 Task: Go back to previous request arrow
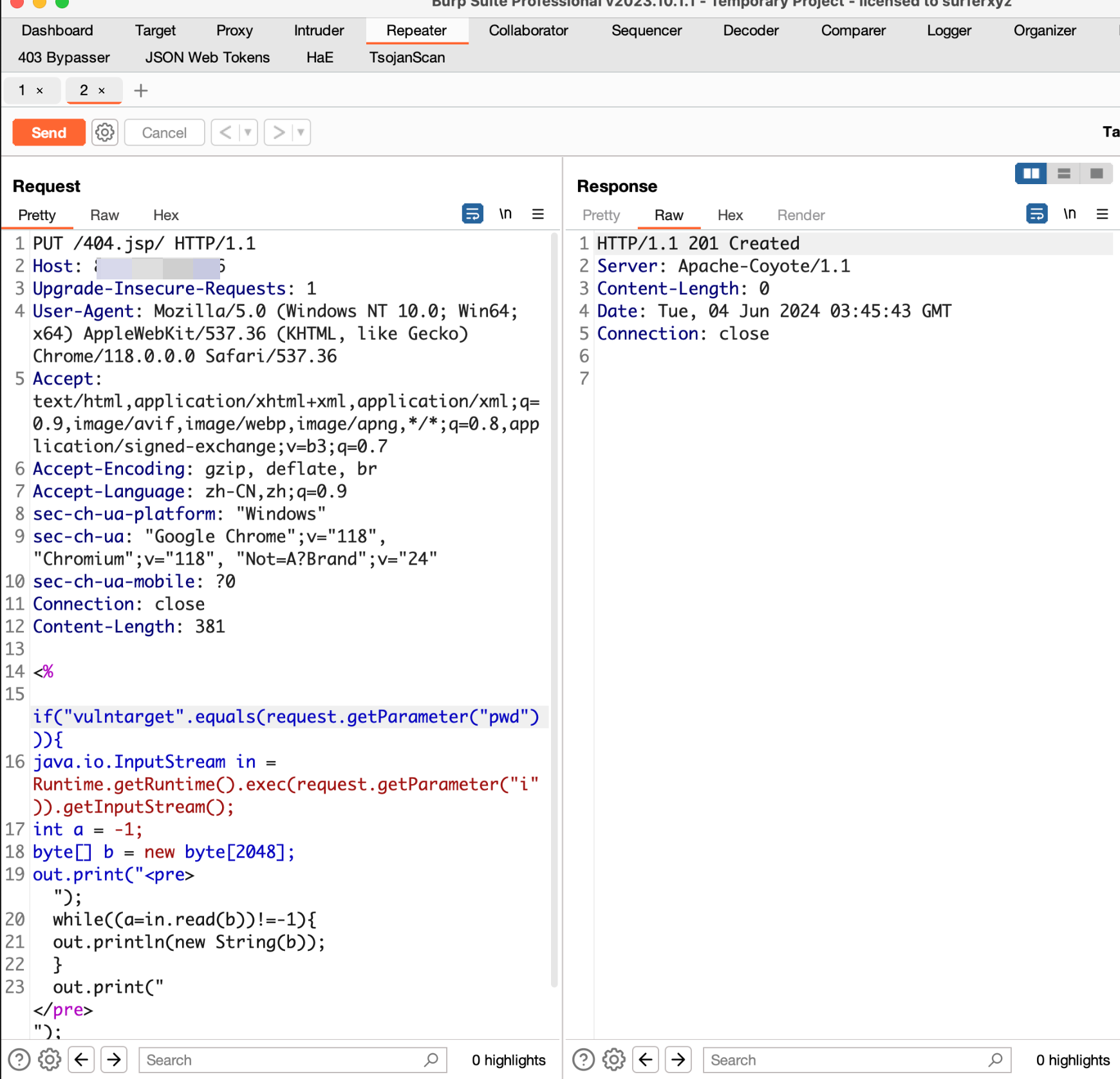click(225, 133)
